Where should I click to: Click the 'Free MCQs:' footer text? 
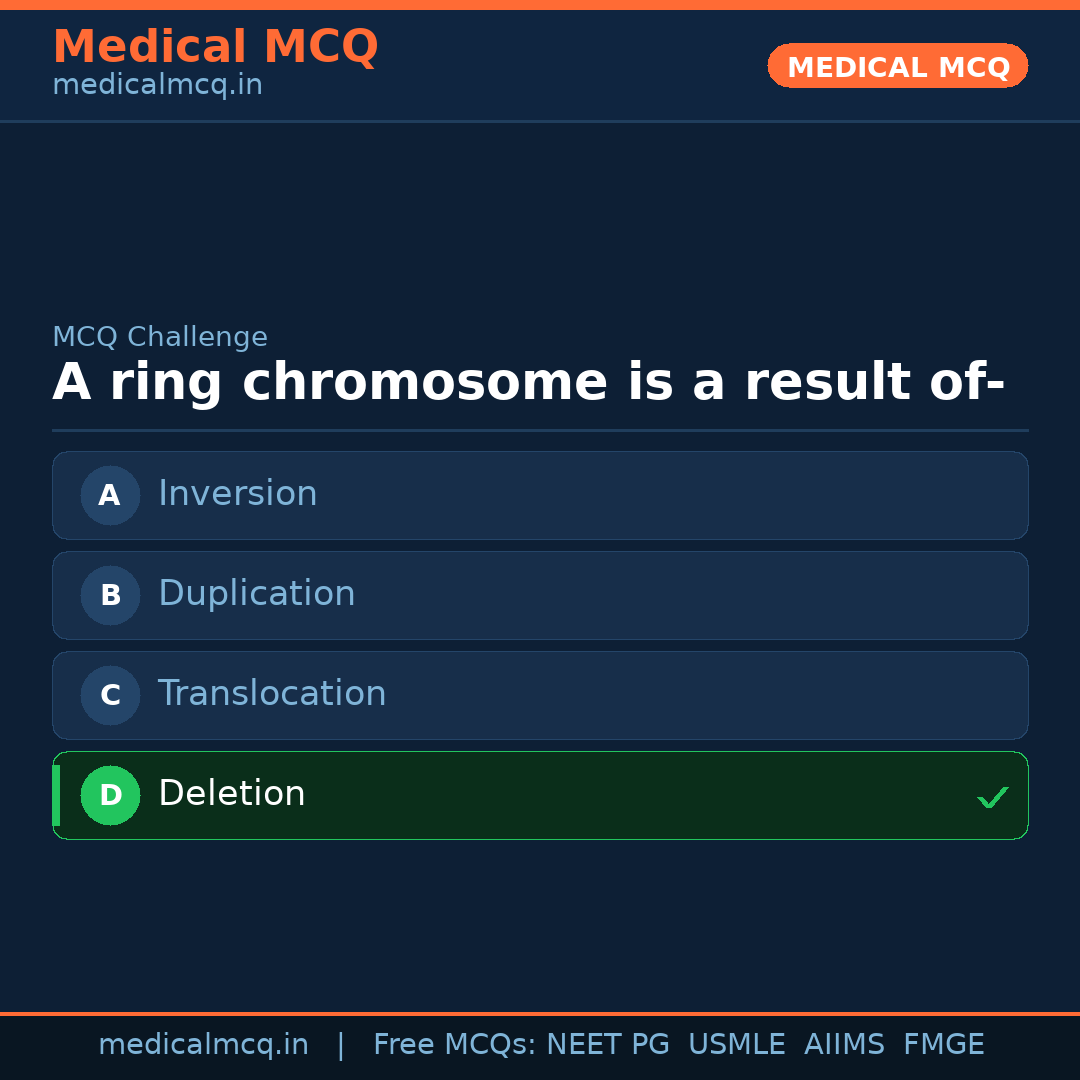[x=454, y=1045]
